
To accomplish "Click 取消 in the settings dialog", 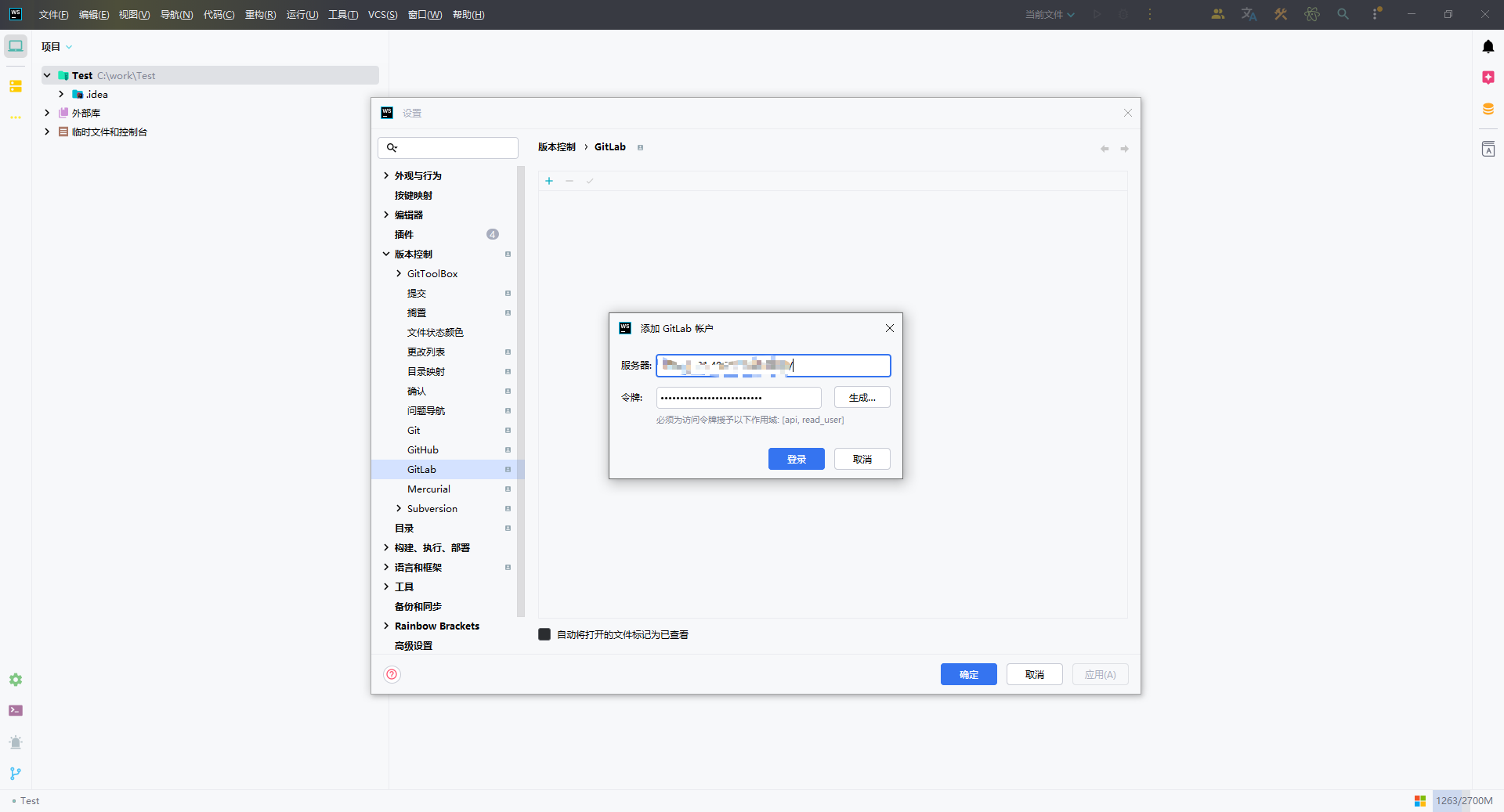I will click(x=1034, y=674).
